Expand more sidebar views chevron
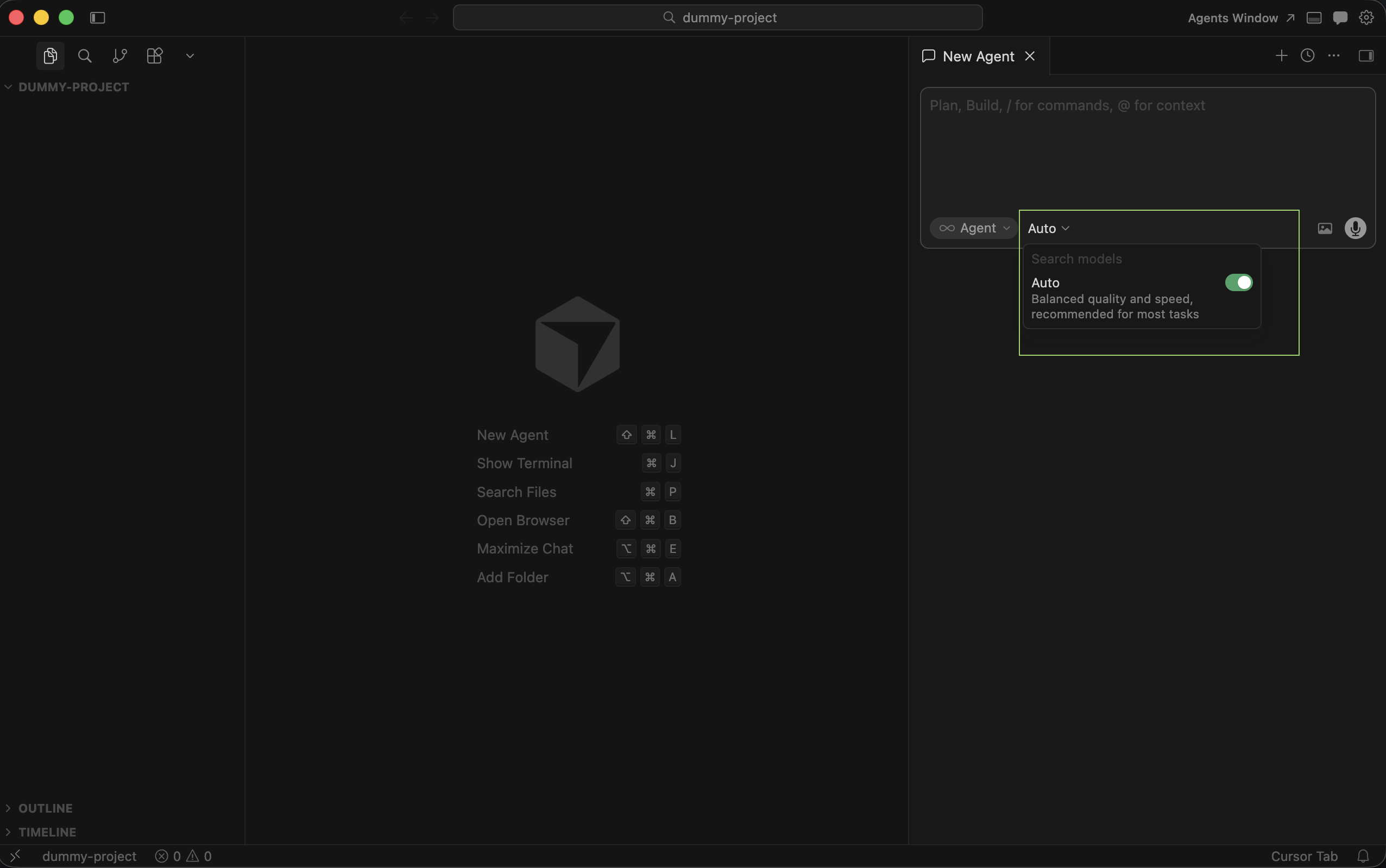 point(190,56)
